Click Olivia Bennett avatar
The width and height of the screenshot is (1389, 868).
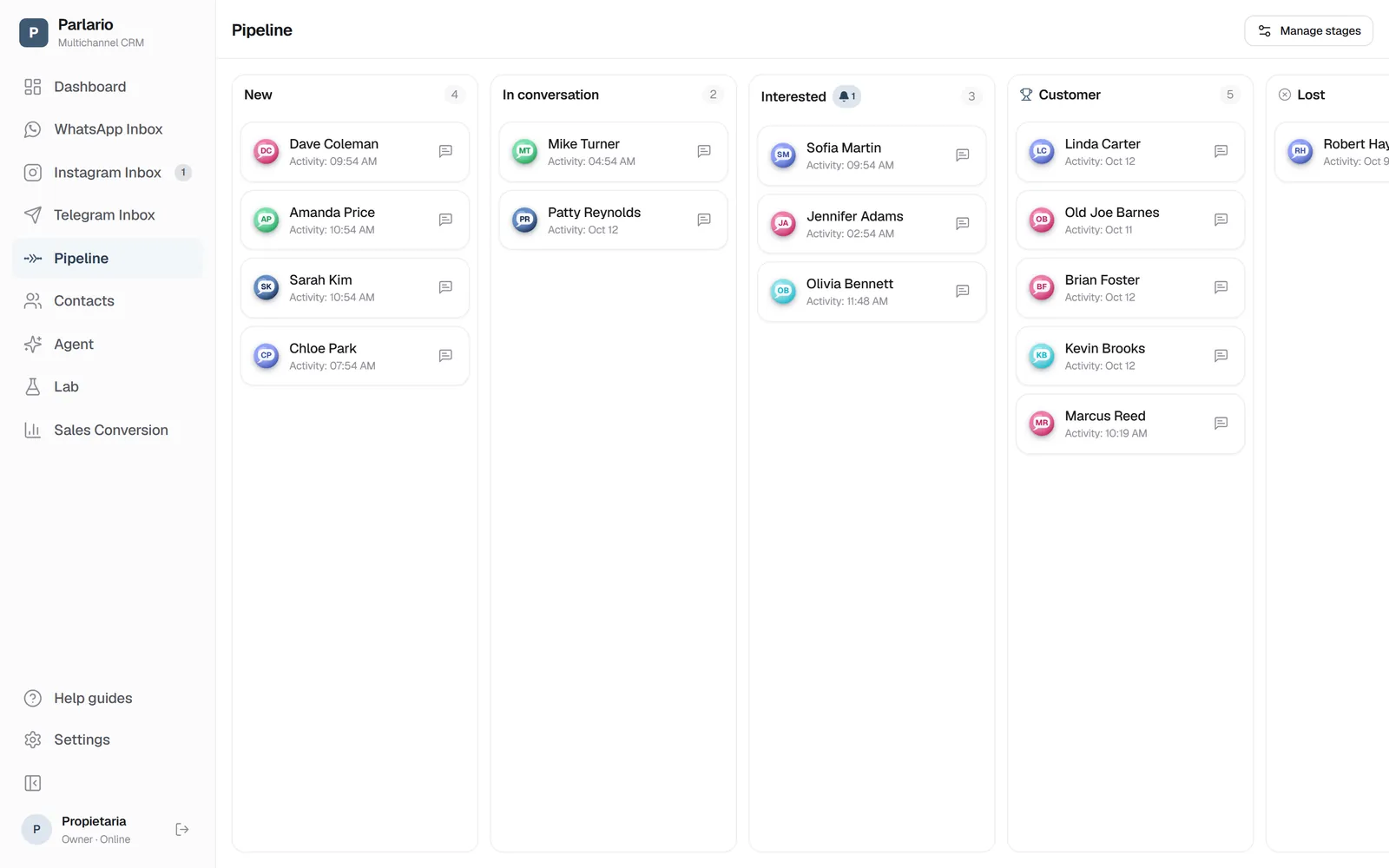(783, 292)
